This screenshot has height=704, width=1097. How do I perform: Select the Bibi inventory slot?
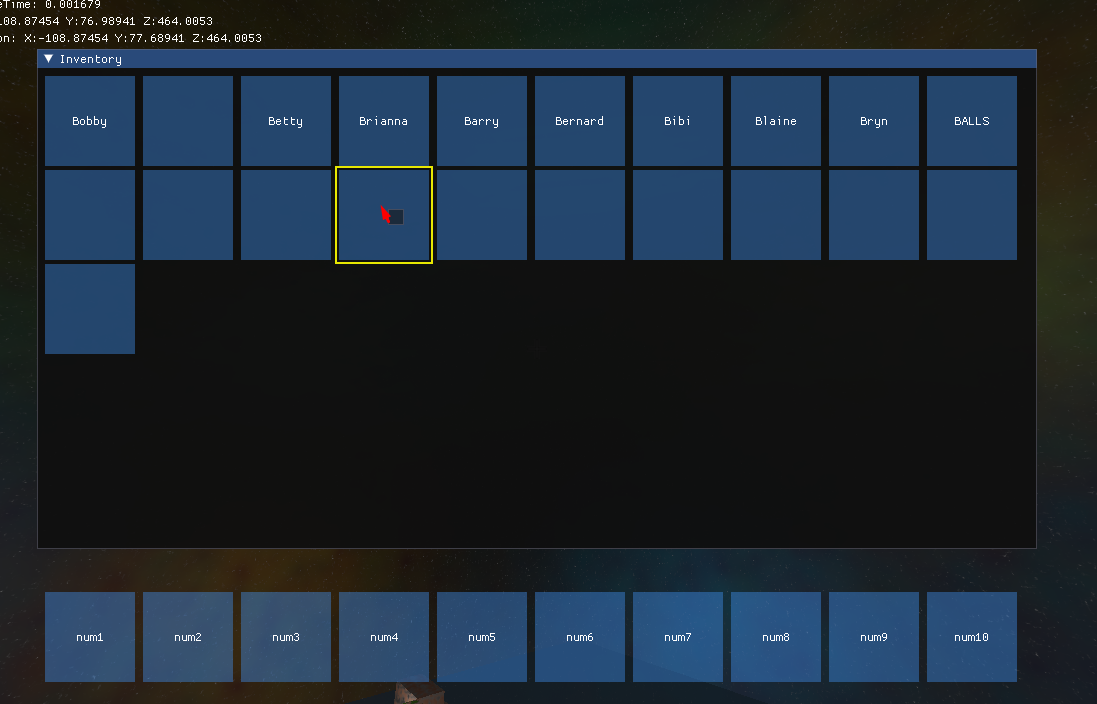pos(677,120)
